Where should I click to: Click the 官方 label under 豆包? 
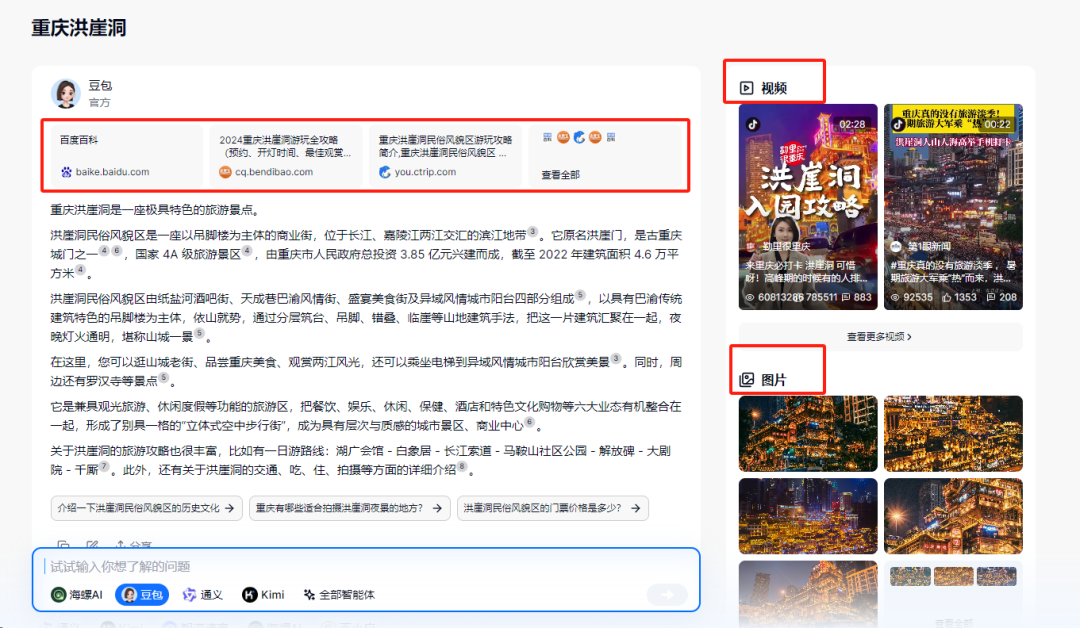99,103
